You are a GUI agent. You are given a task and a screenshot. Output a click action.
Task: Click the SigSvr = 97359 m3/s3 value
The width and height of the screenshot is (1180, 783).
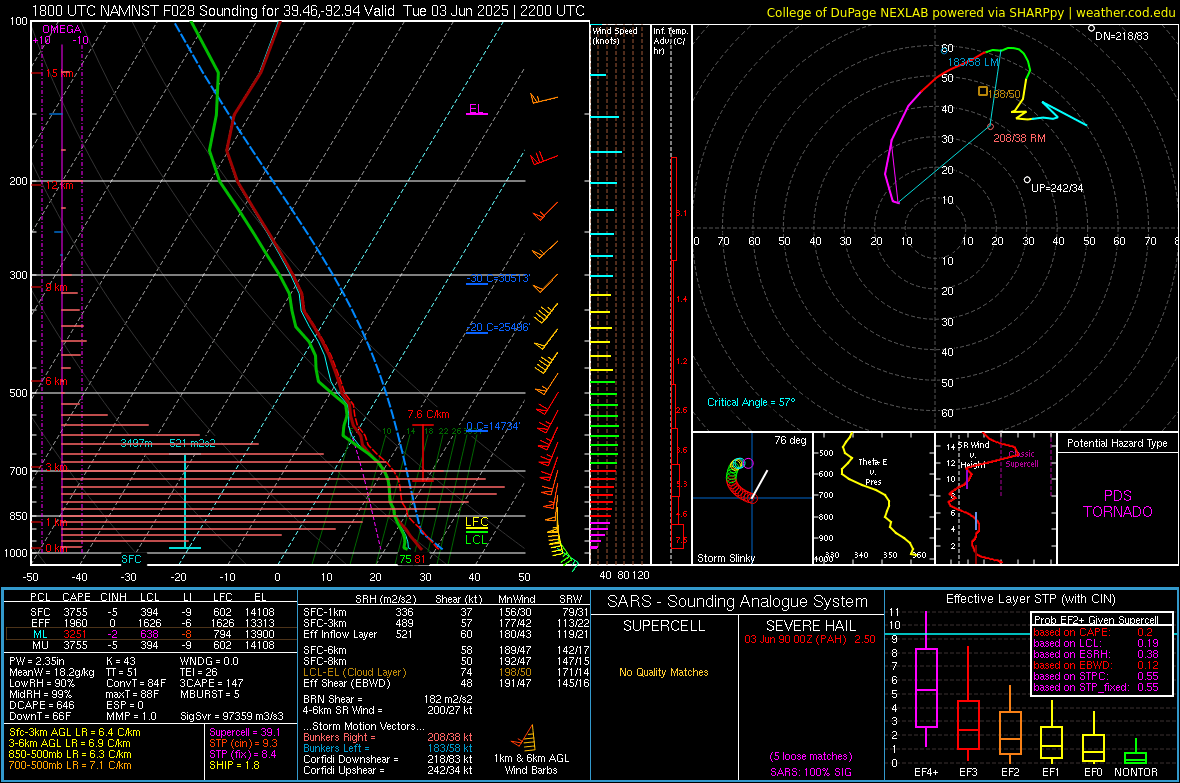click(232, 716)
